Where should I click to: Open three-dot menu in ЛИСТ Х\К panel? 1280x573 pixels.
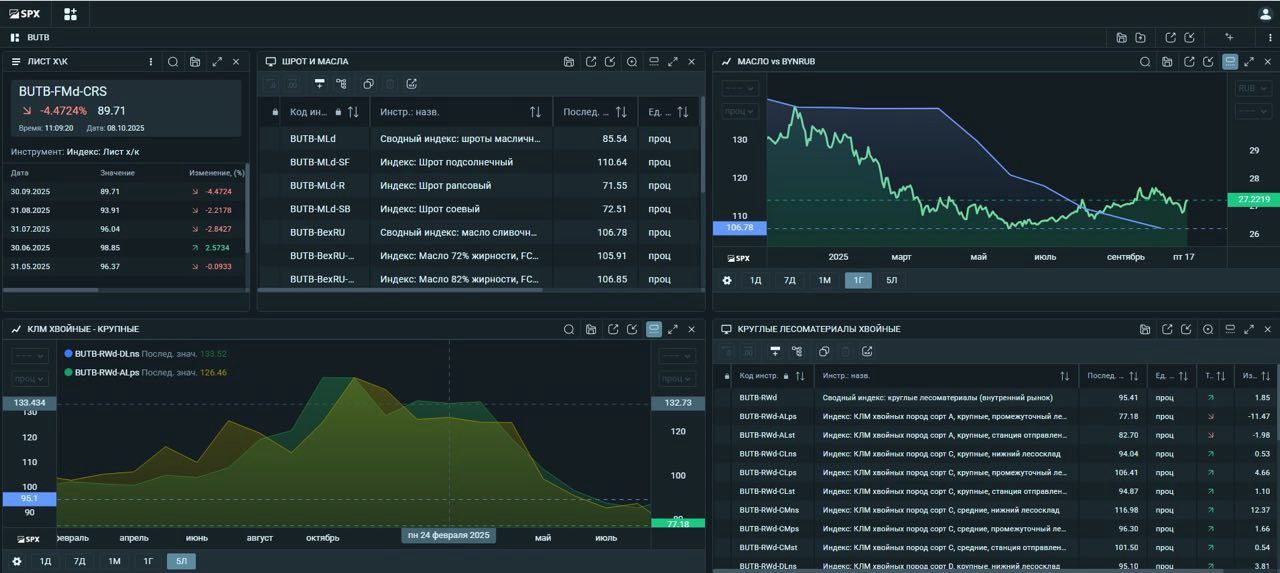151,61
